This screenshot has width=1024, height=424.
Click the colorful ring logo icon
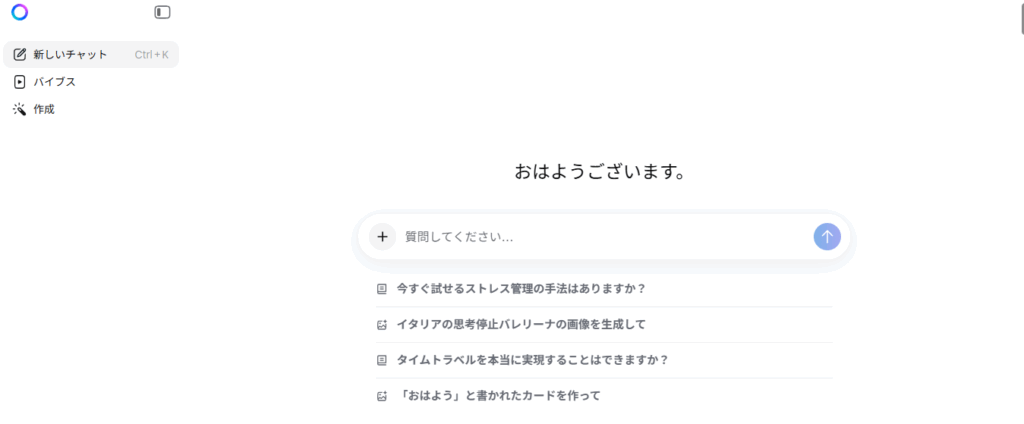[20, 12]
